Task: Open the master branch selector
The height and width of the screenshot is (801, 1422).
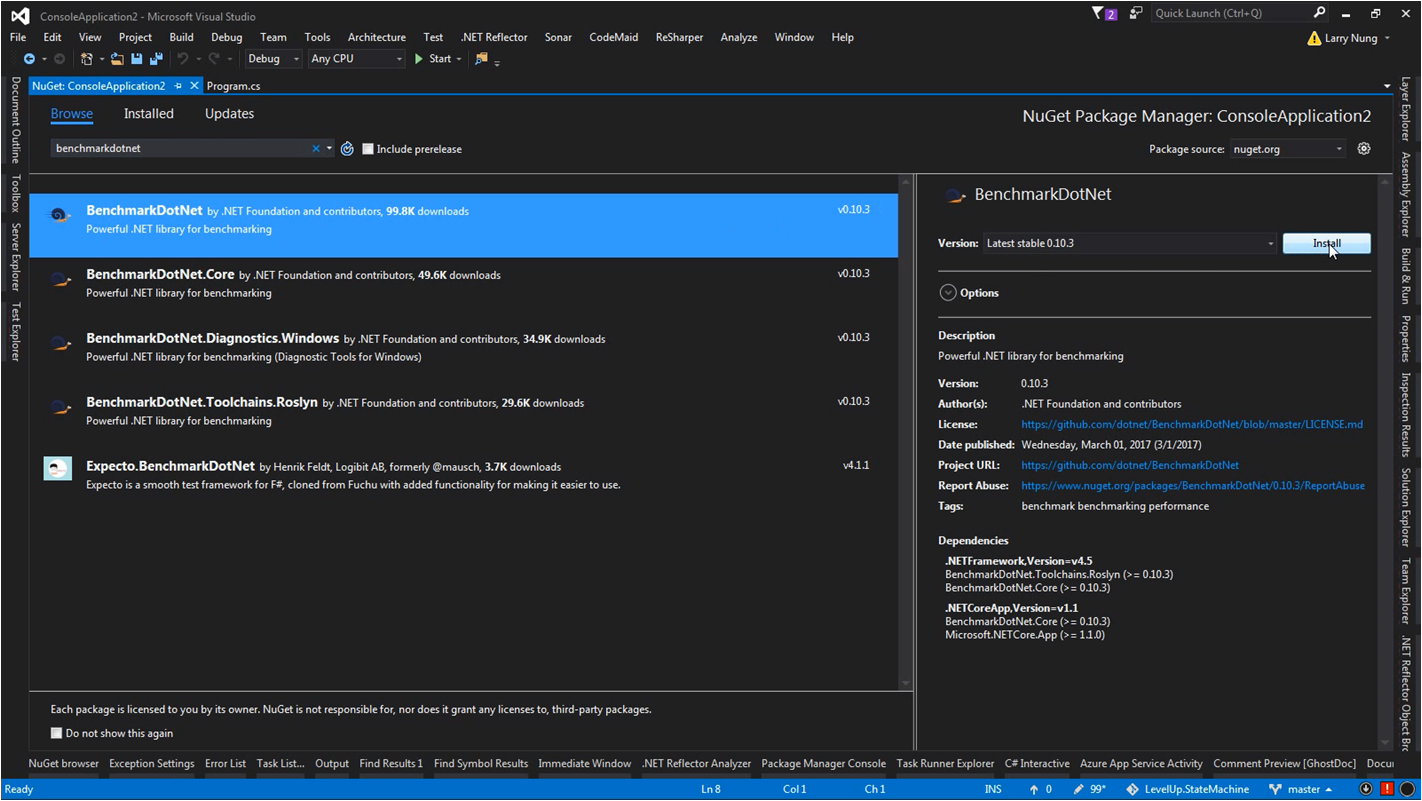Action: [x=1302, y=790]
